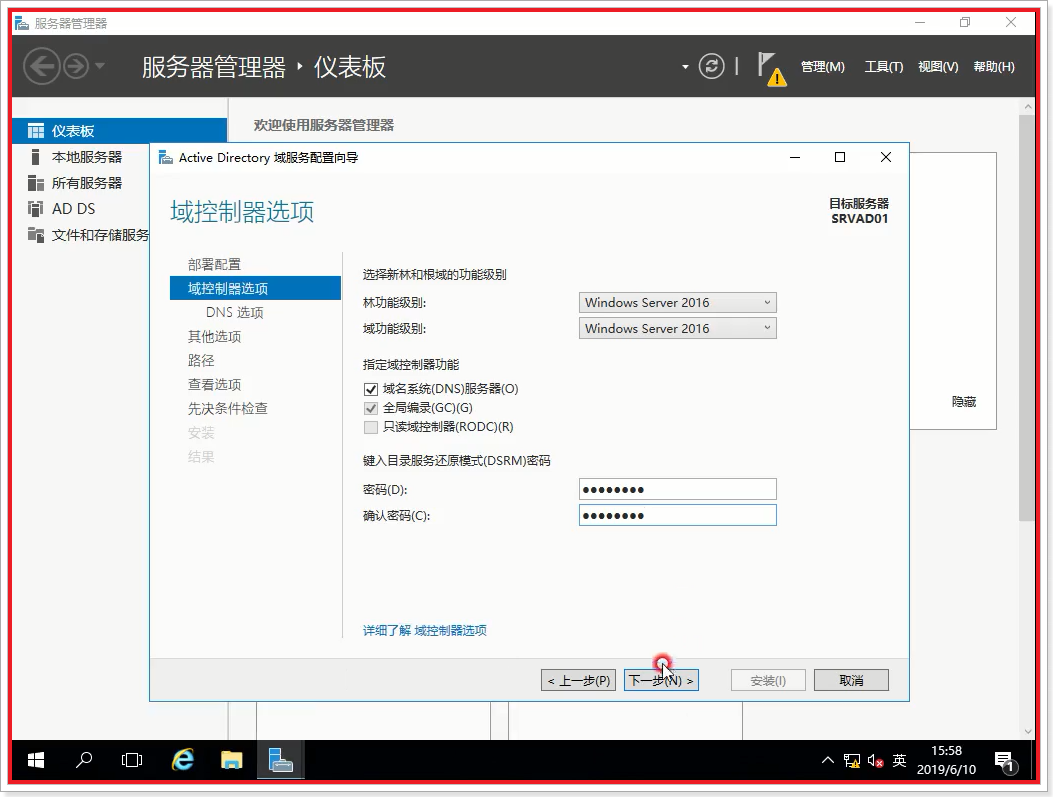Open the 帮助(H) menu
This screenshot has height=797, width=1053.
pyautogui.click(x=994, y=66)
